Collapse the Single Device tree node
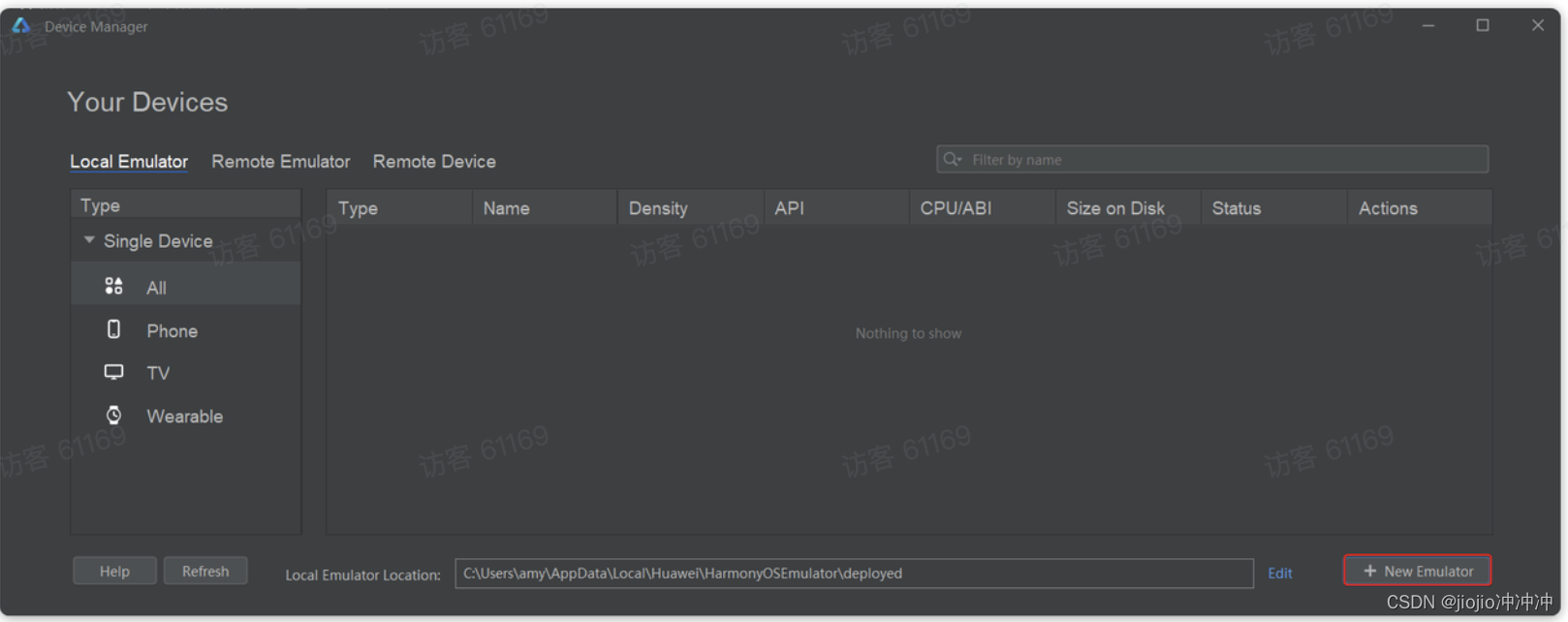 89,239
